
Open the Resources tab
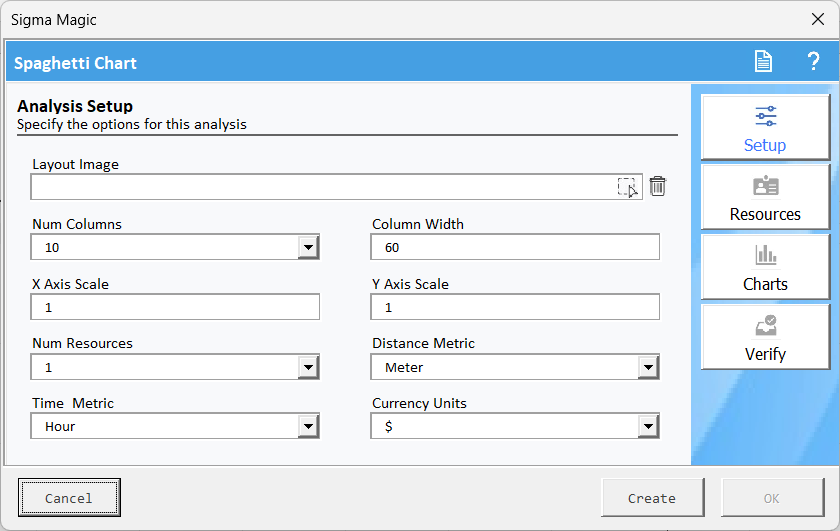coord(765,198)
